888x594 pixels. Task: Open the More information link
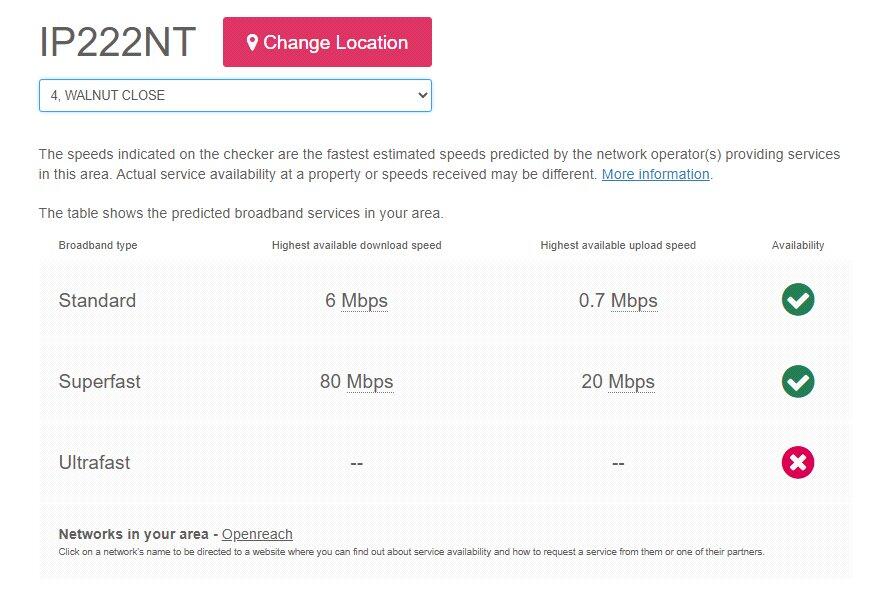(655, 174)
